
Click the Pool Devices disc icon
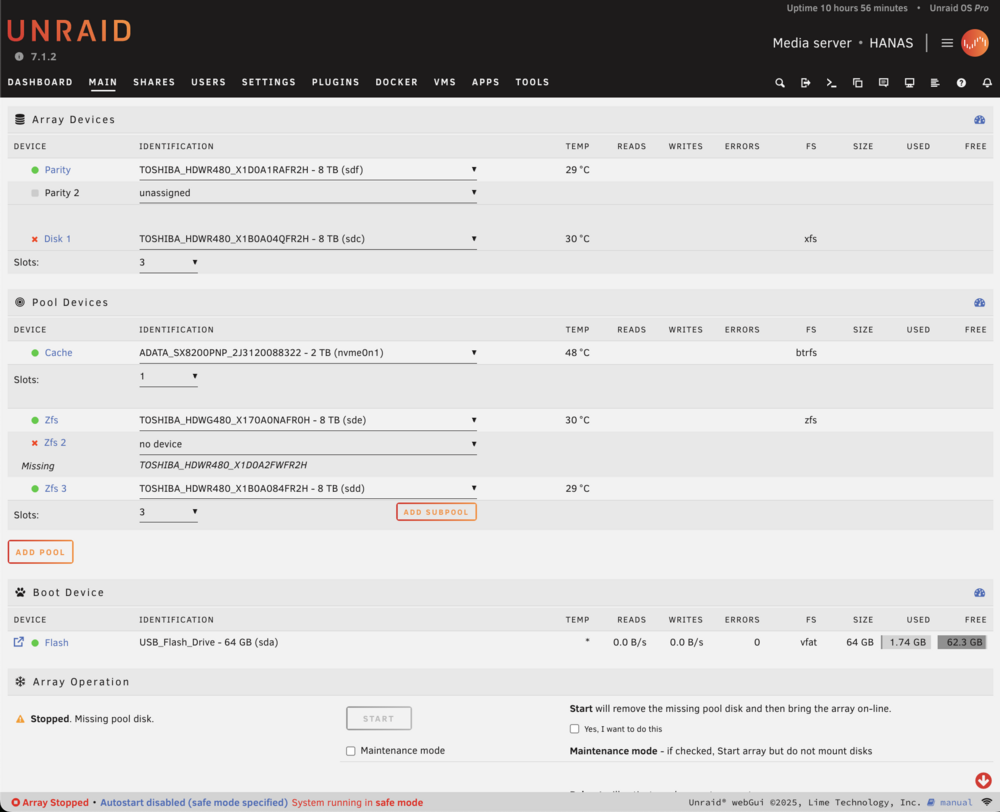point(20,302)
